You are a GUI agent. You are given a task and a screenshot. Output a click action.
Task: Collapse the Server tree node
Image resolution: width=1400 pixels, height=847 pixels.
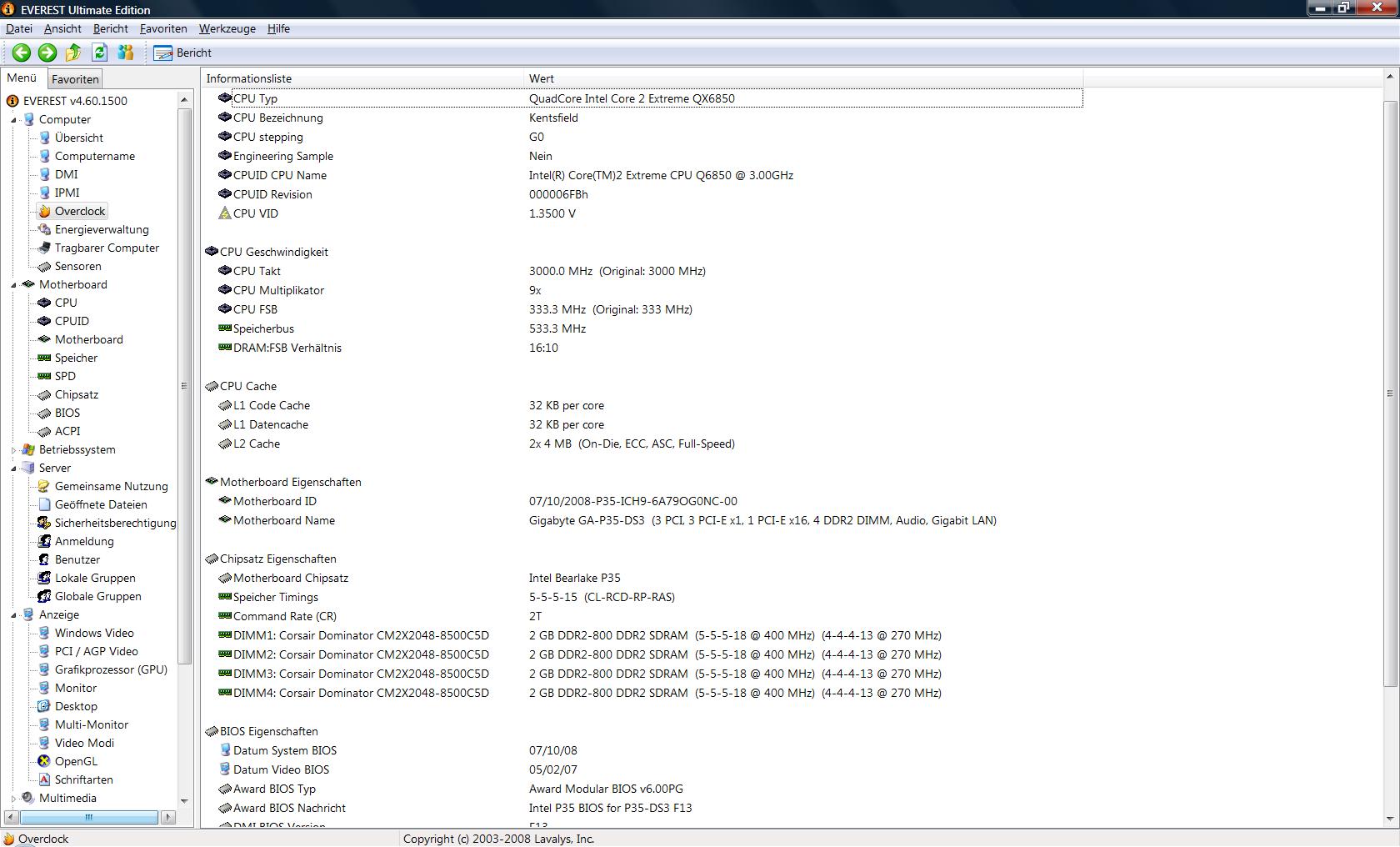click(14, 469)
